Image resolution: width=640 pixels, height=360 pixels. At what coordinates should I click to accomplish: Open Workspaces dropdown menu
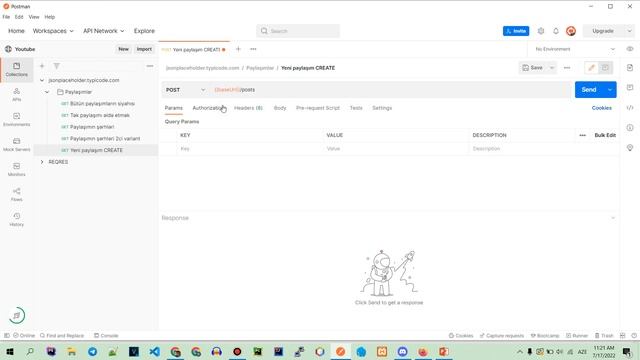[53, 31]
